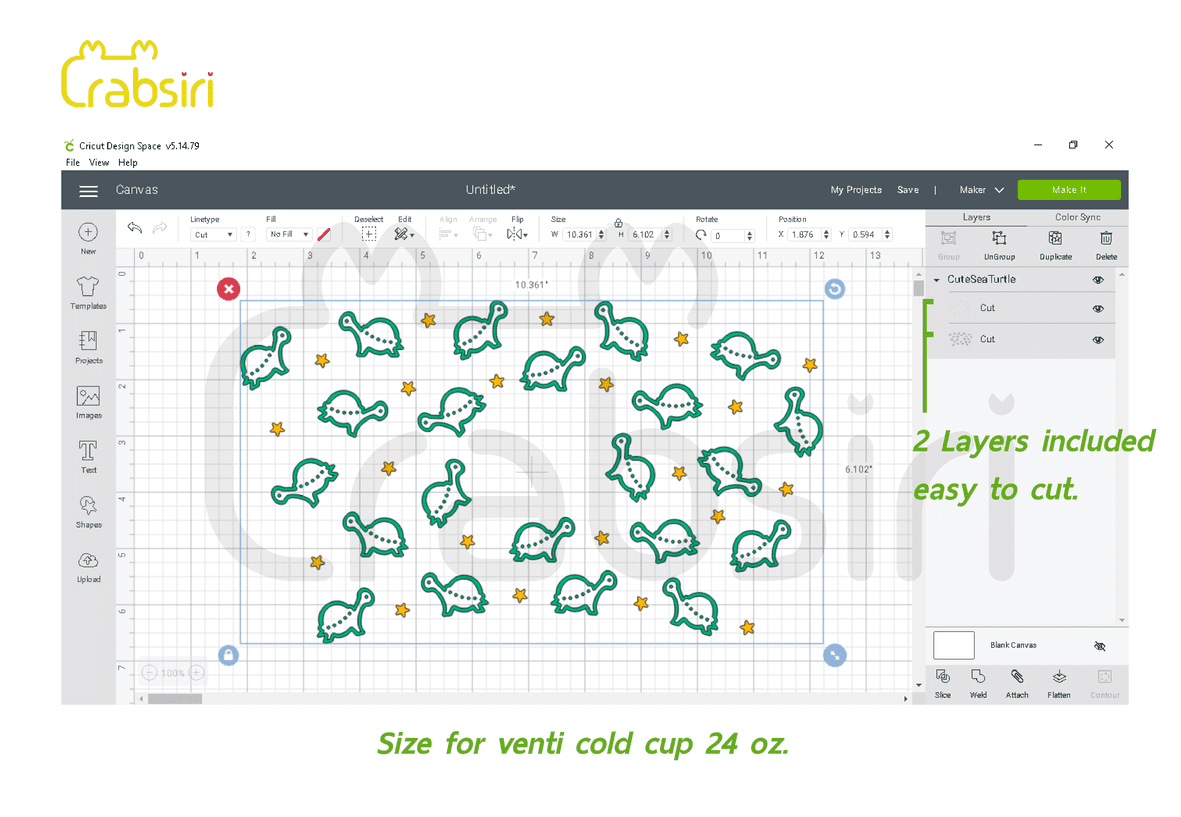Open My Projects link
Viewport: 1181px width, 817px height.
click(x=856, y=190)
